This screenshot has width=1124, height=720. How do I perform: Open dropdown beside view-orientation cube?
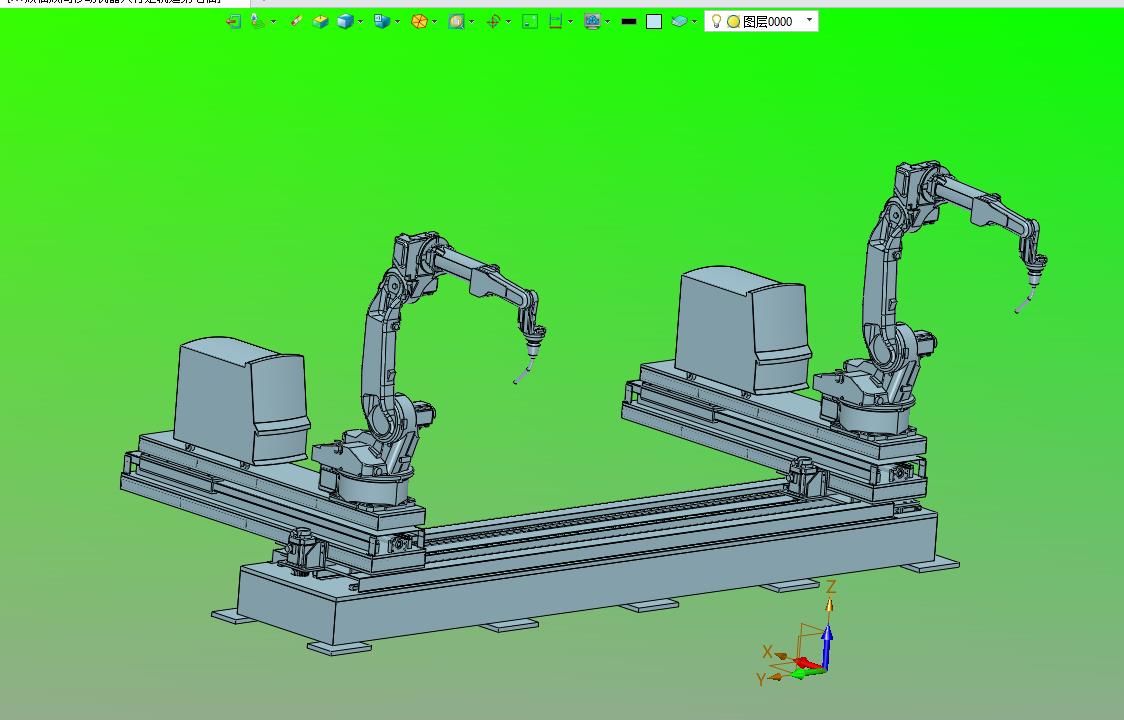(x=397, y=22)
